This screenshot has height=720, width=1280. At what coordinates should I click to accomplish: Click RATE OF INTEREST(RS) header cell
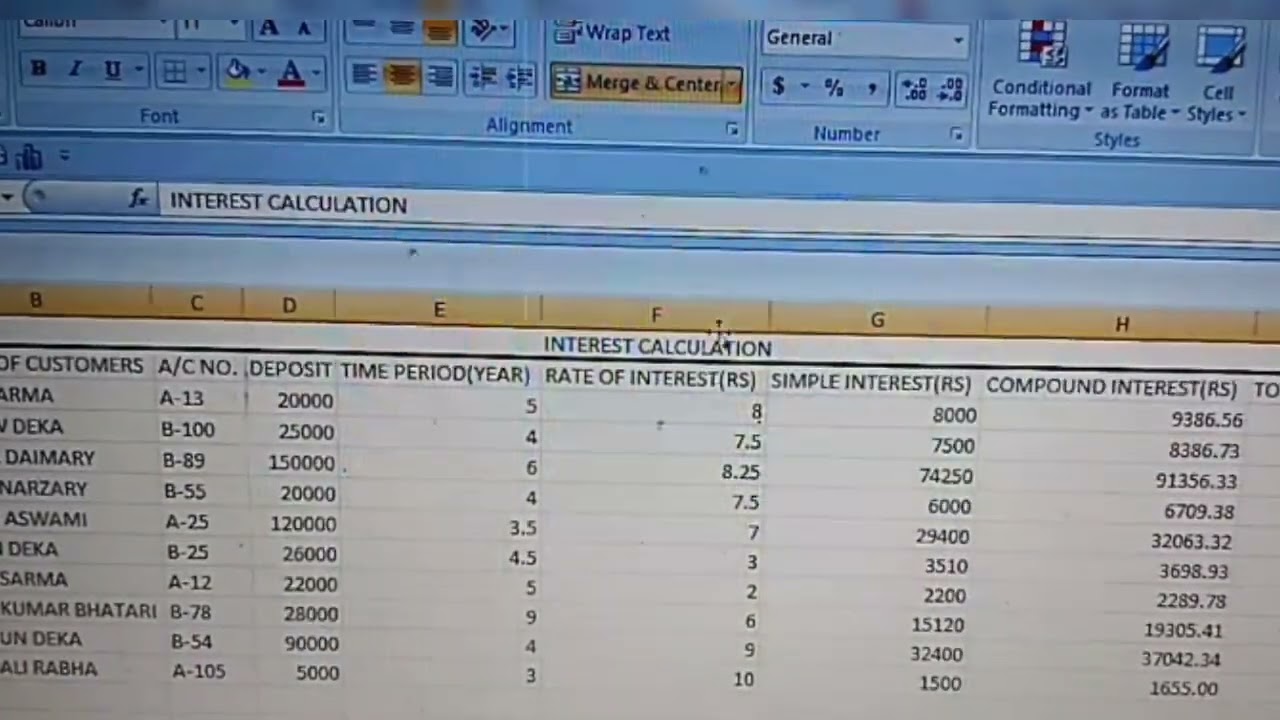coord(651,378)
